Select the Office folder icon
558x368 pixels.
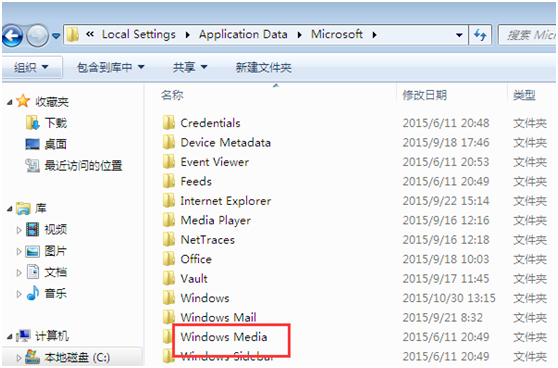point(169,259)
